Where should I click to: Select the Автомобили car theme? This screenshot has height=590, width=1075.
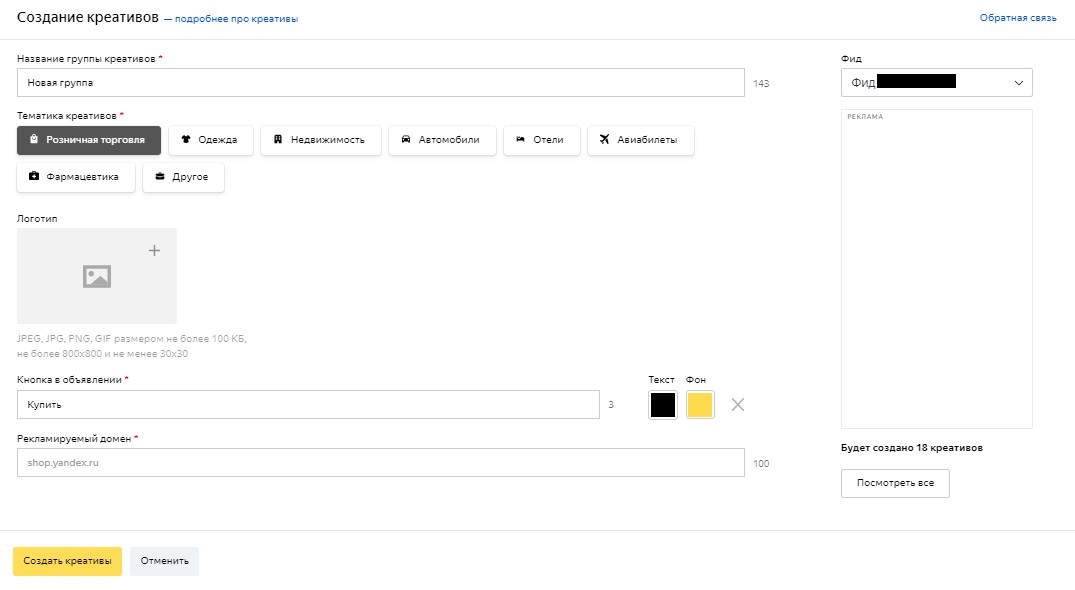click(441, 140)
